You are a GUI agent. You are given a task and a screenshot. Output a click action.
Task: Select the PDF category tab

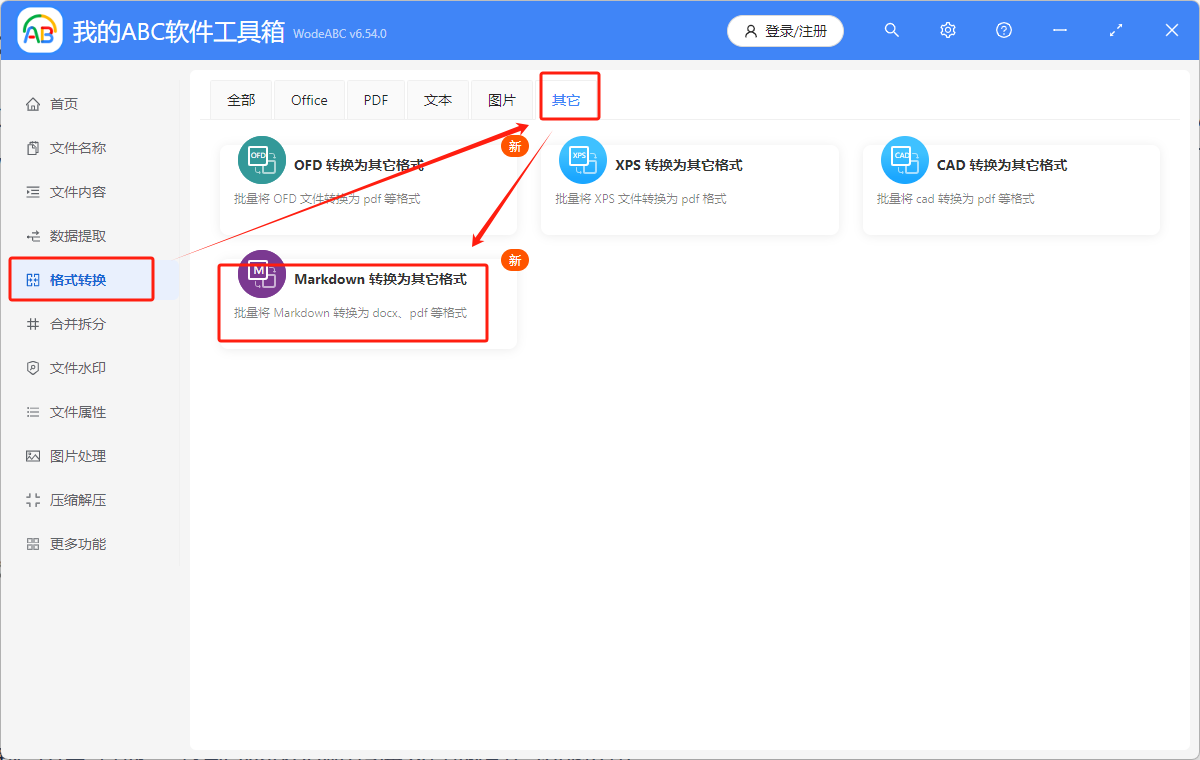pos(376,100)
